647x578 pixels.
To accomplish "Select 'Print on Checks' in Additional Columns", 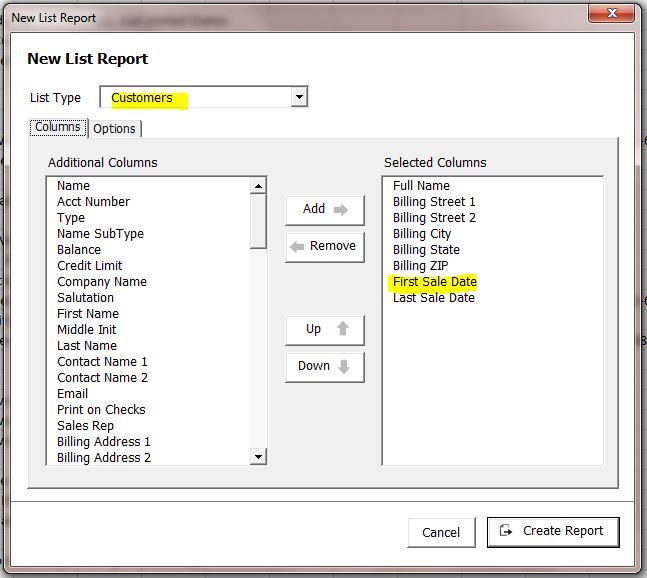I will coord(102,410).
